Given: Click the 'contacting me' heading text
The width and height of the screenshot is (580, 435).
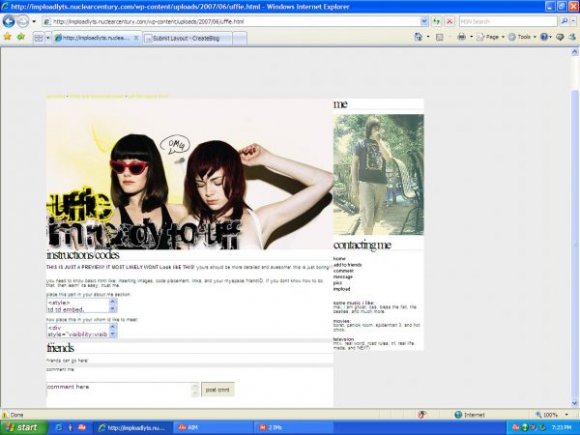Looking at the screenshot, I should [362, 245].
